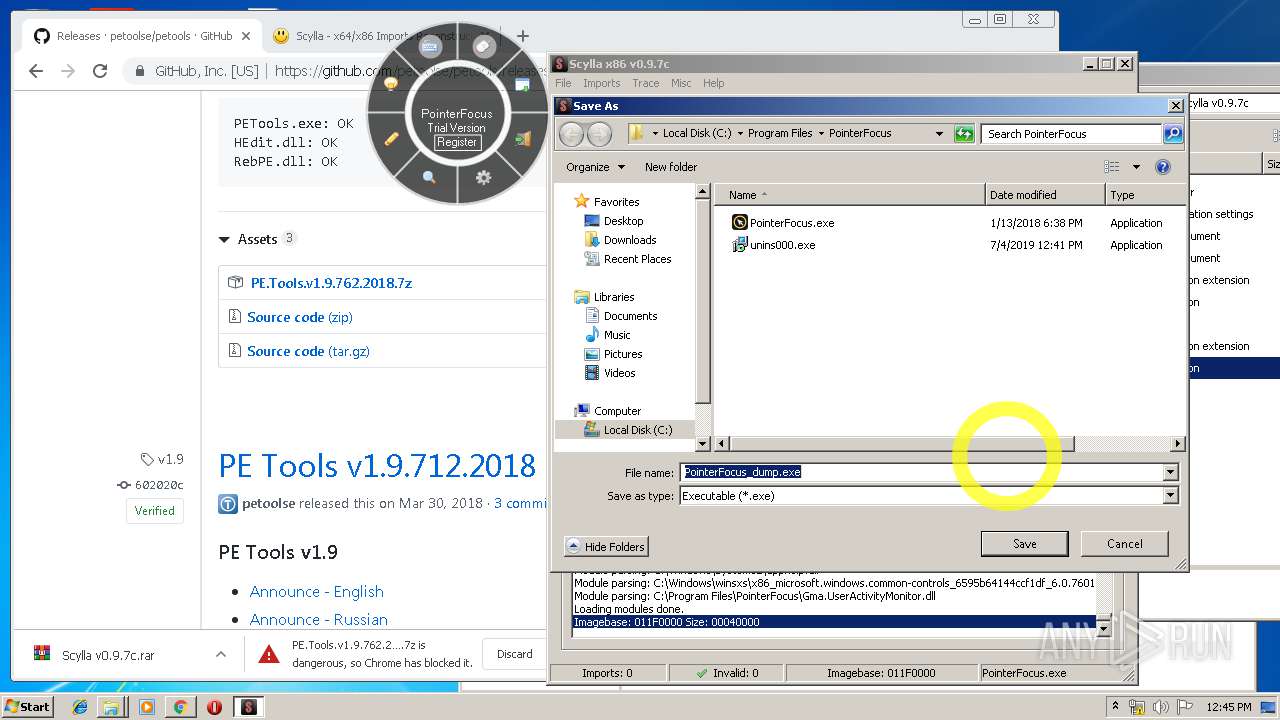Screen dimensions: 1280x720
Task: Click the keyboard icon in PointerFocus wheel
Action: coord(431,47)
